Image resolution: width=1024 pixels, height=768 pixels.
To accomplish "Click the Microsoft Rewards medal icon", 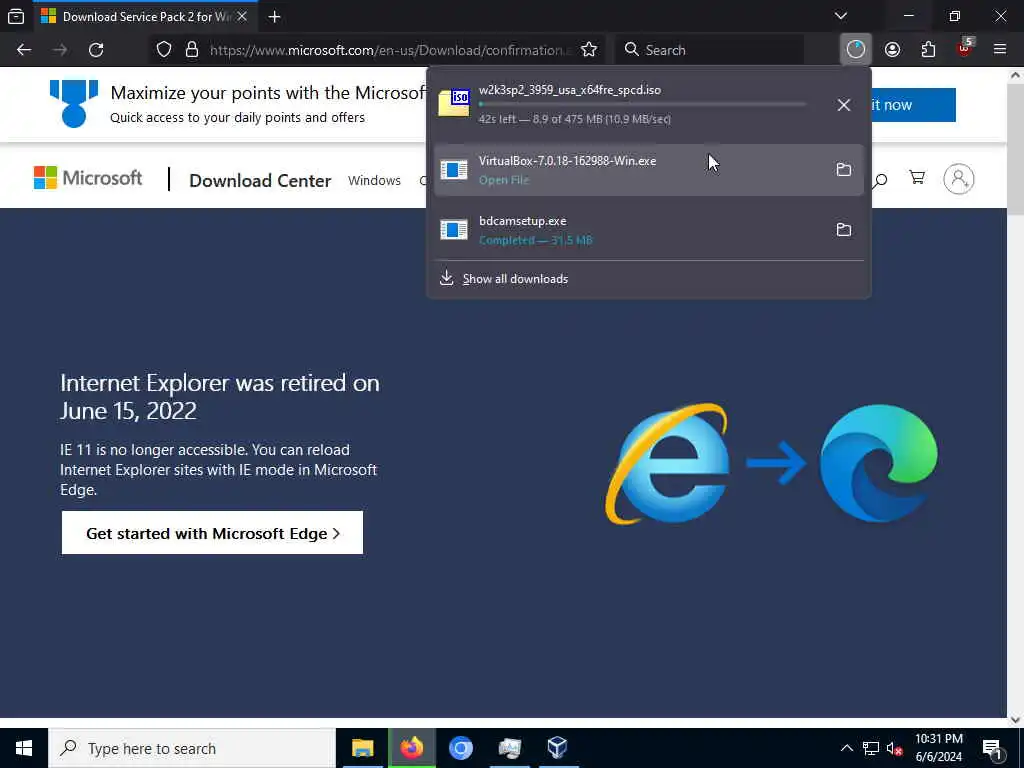I will 74,103.
